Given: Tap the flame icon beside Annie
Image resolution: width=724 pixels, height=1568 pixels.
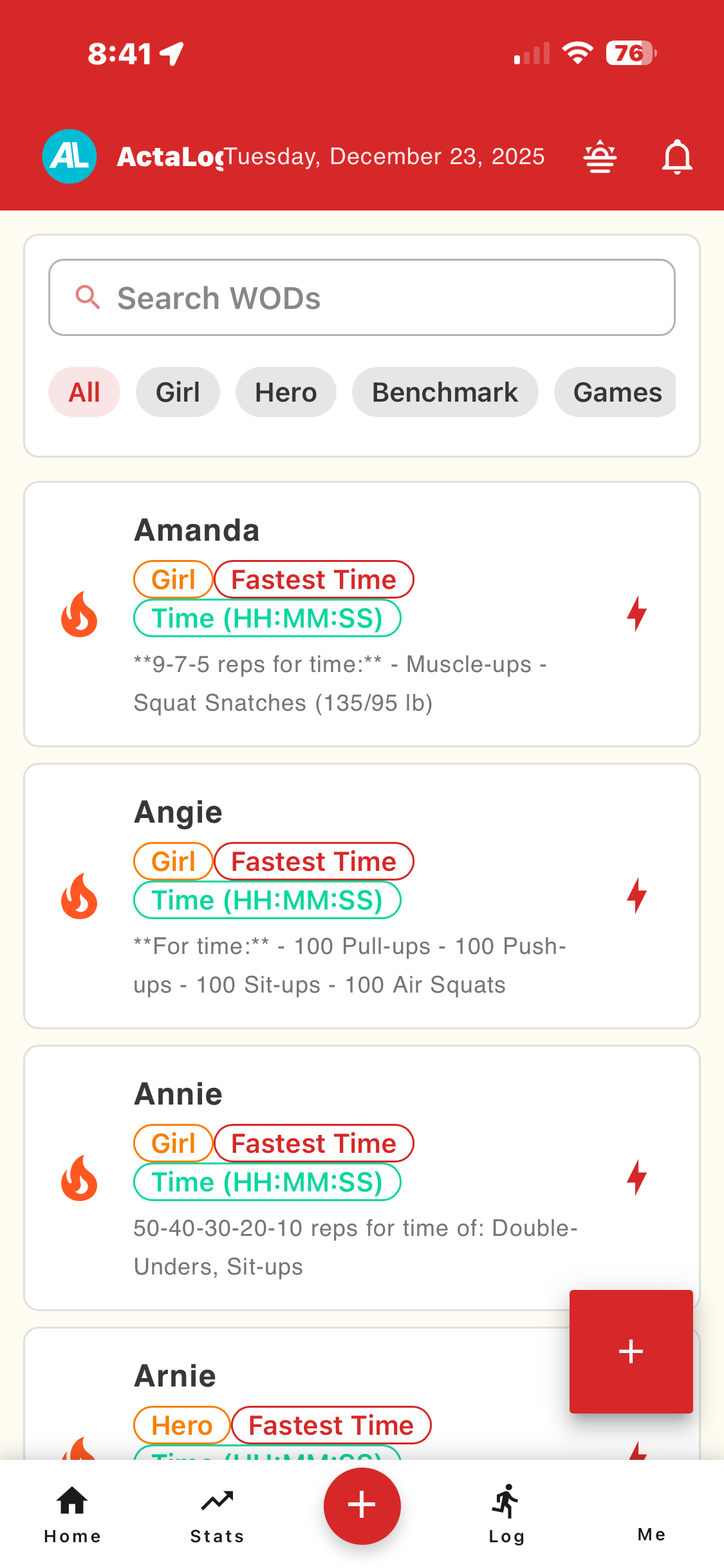Looking at the screenshot, I should pos(79,1178).
